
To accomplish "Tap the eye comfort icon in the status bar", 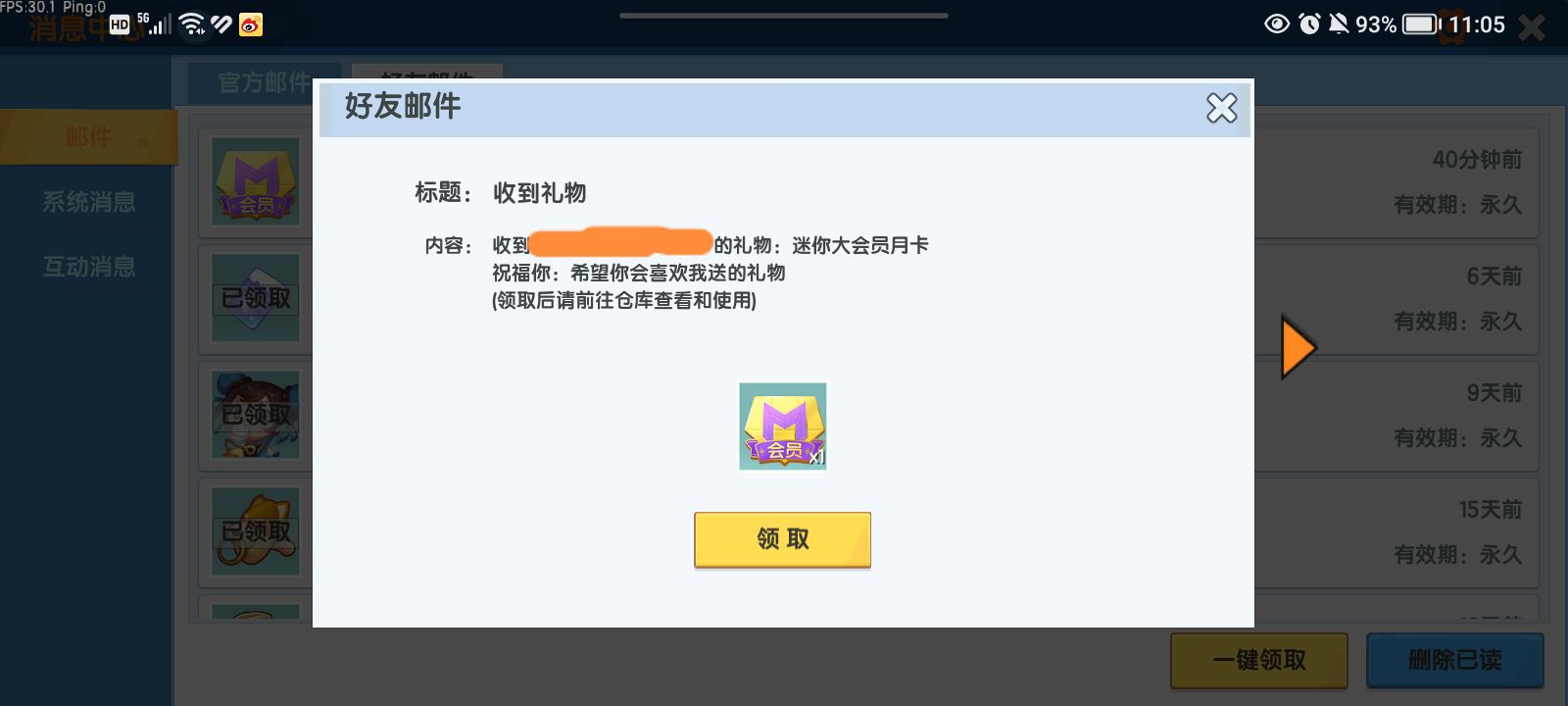I will point(1277,24).
